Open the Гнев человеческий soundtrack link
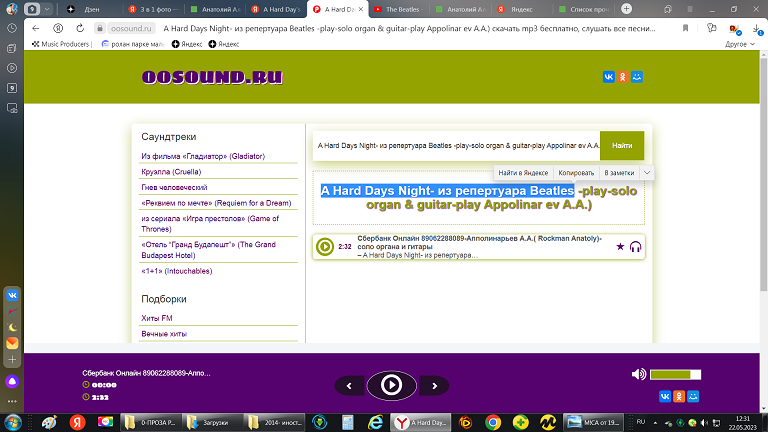 [174, 188]
